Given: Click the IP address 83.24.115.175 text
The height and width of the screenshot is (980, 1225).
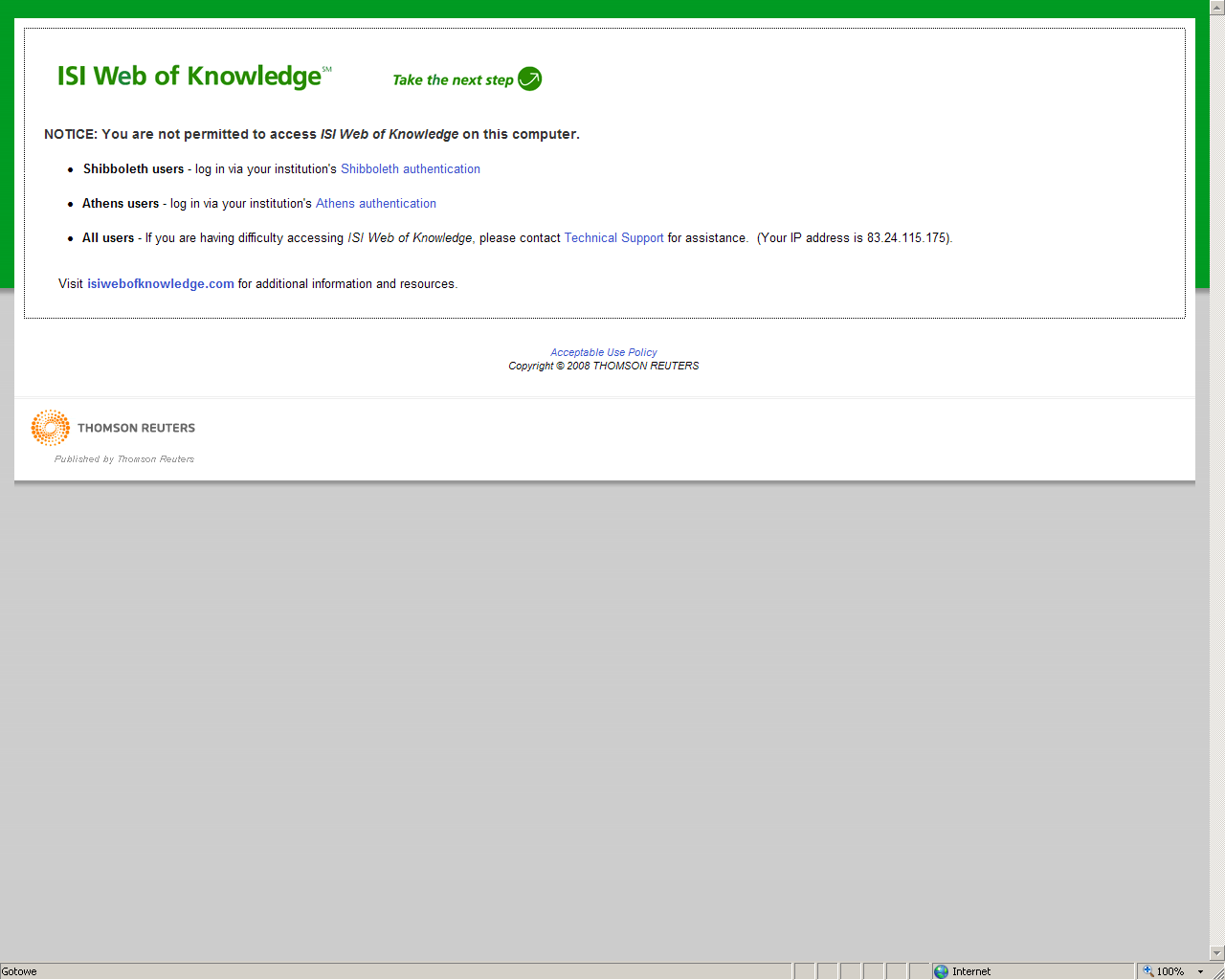Looking at the screenshot, I should click(906, 238).
